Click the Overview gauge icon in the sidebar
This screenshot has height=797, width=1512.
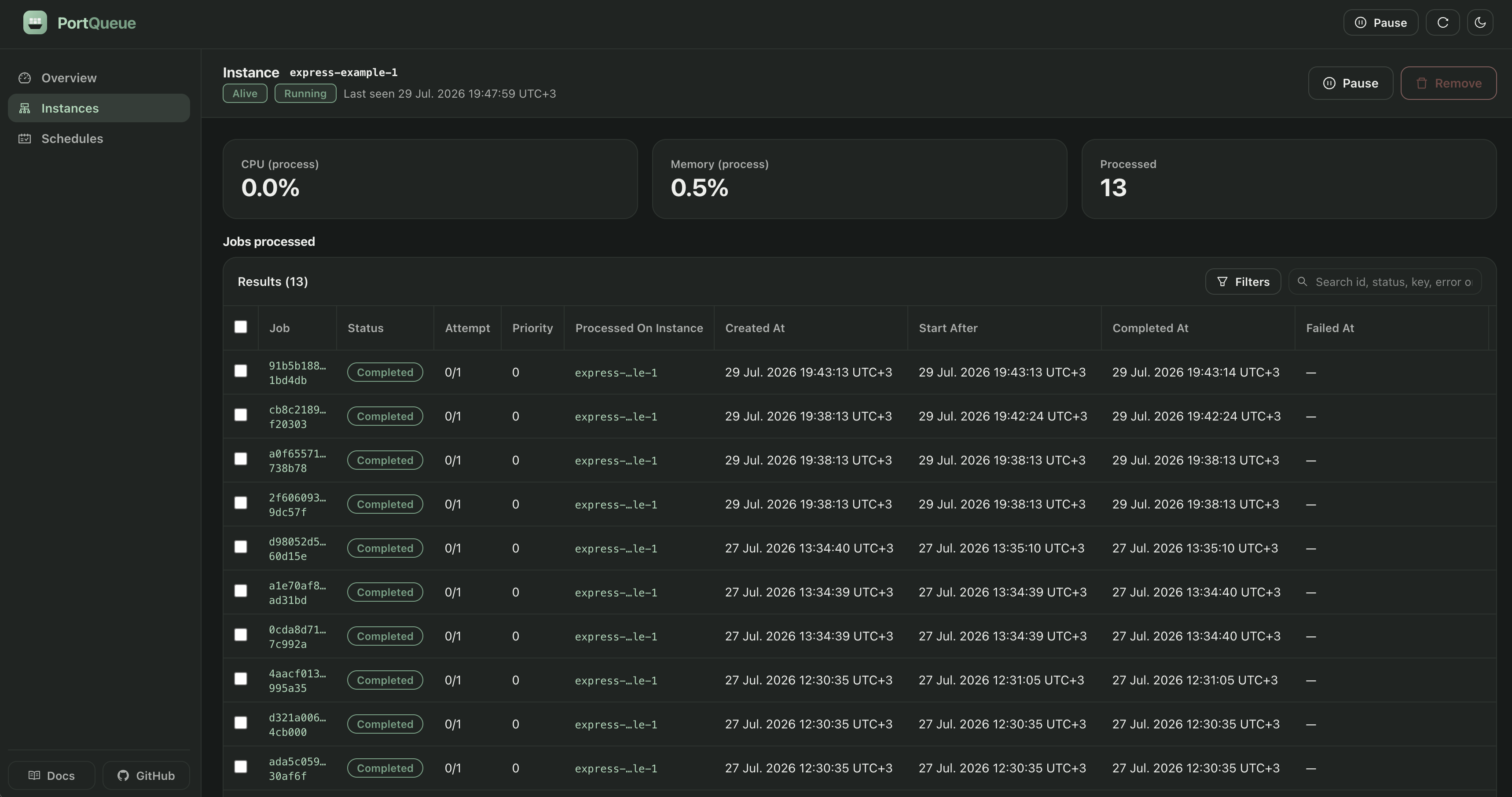(x=25, y=77)
